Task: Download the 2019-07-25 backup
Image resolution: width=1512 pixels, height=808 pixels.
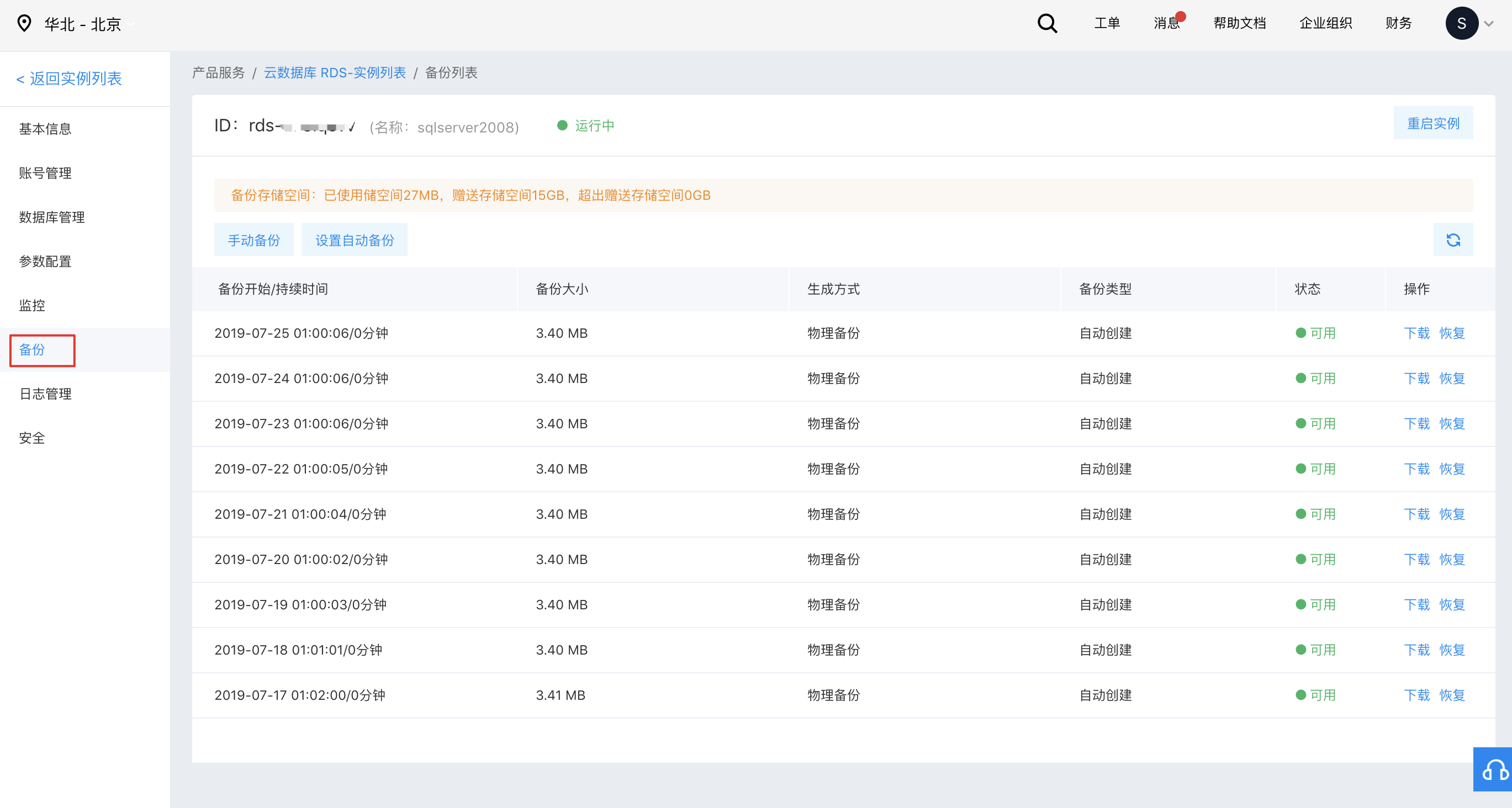Action: coord(1416,333)
